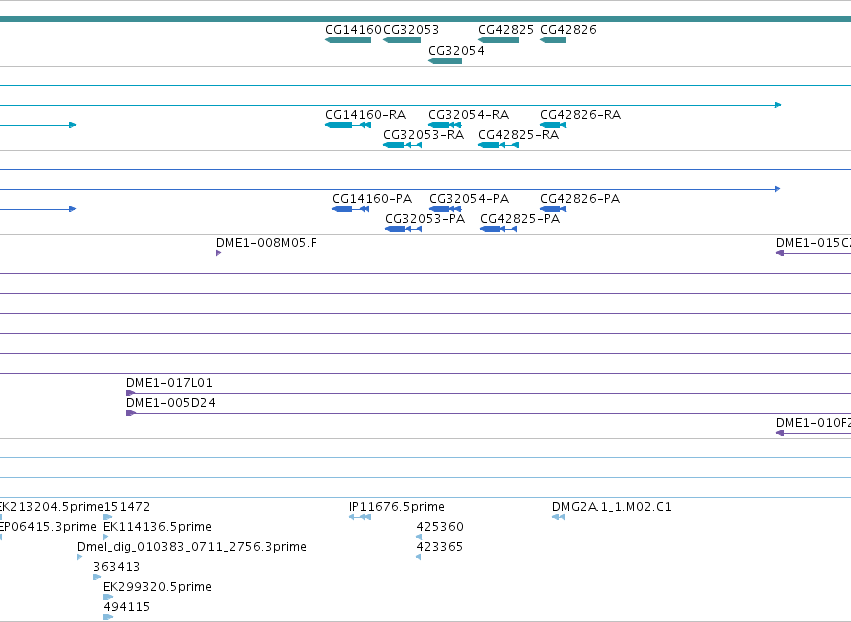Select the 151472 EST arrow
This screenshot has width=851, height=622.
point(107,517)
